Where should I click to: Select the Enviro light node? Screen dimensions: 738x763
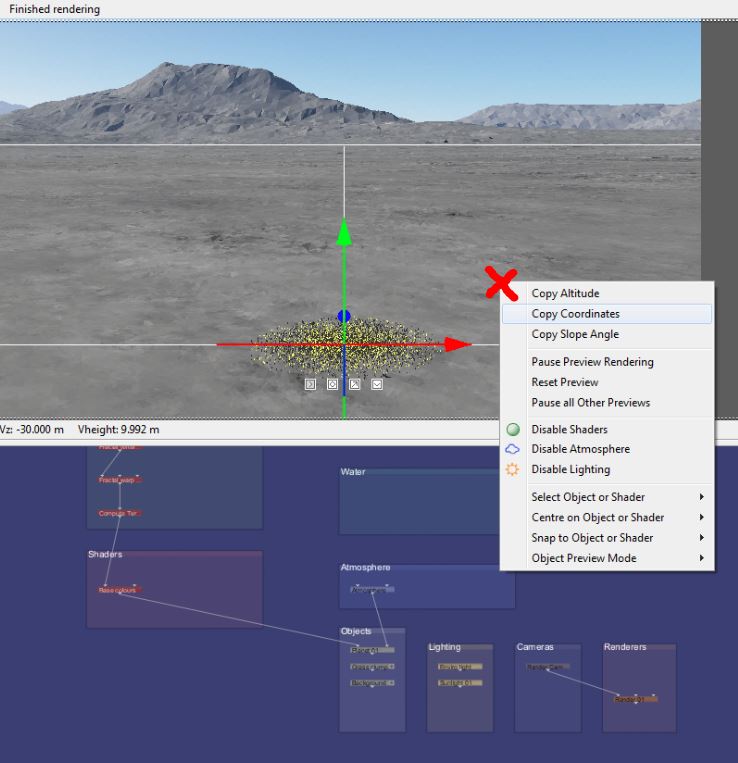tap(460, 667)
